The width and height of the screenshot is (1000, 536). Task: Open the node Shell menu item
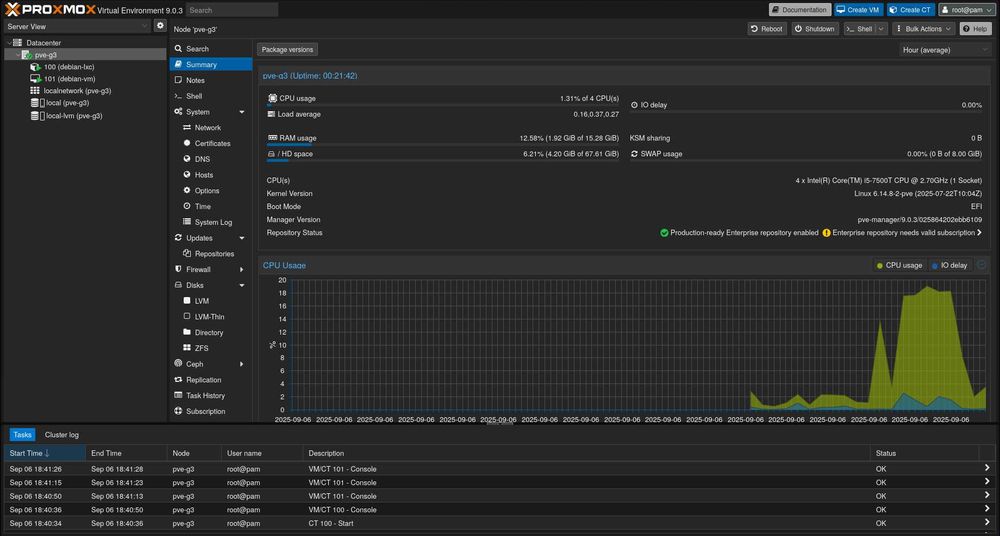(210, 96)
